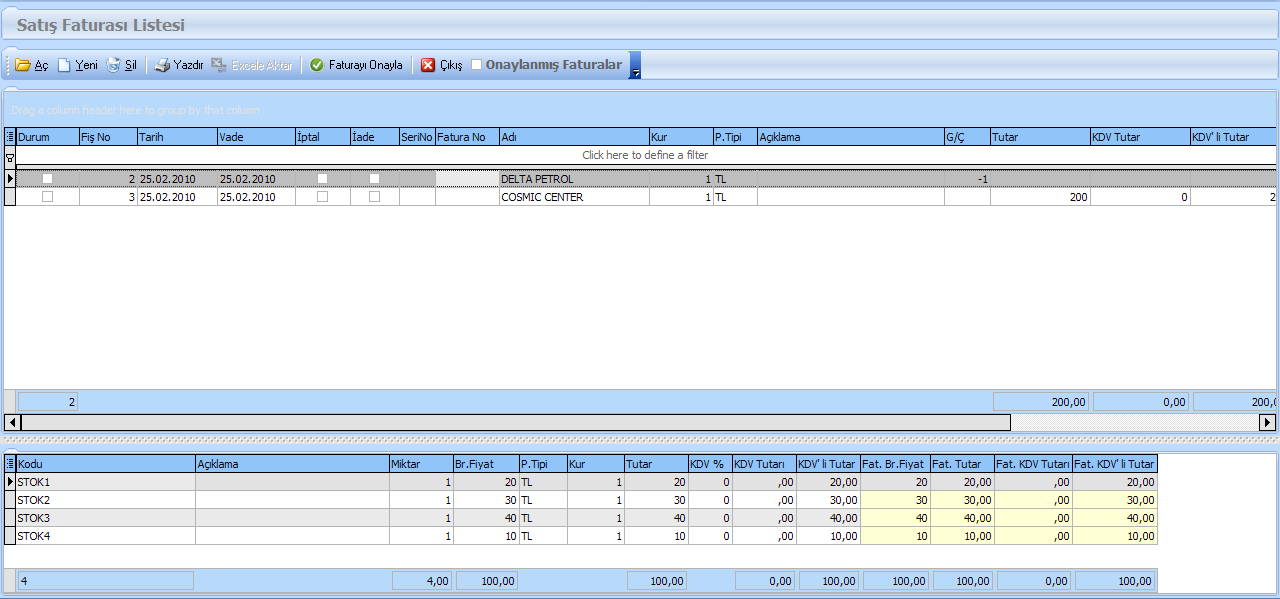Click the Yeni toolbar button label
This screenshot has width=1280, height=599.
[87, 65]
